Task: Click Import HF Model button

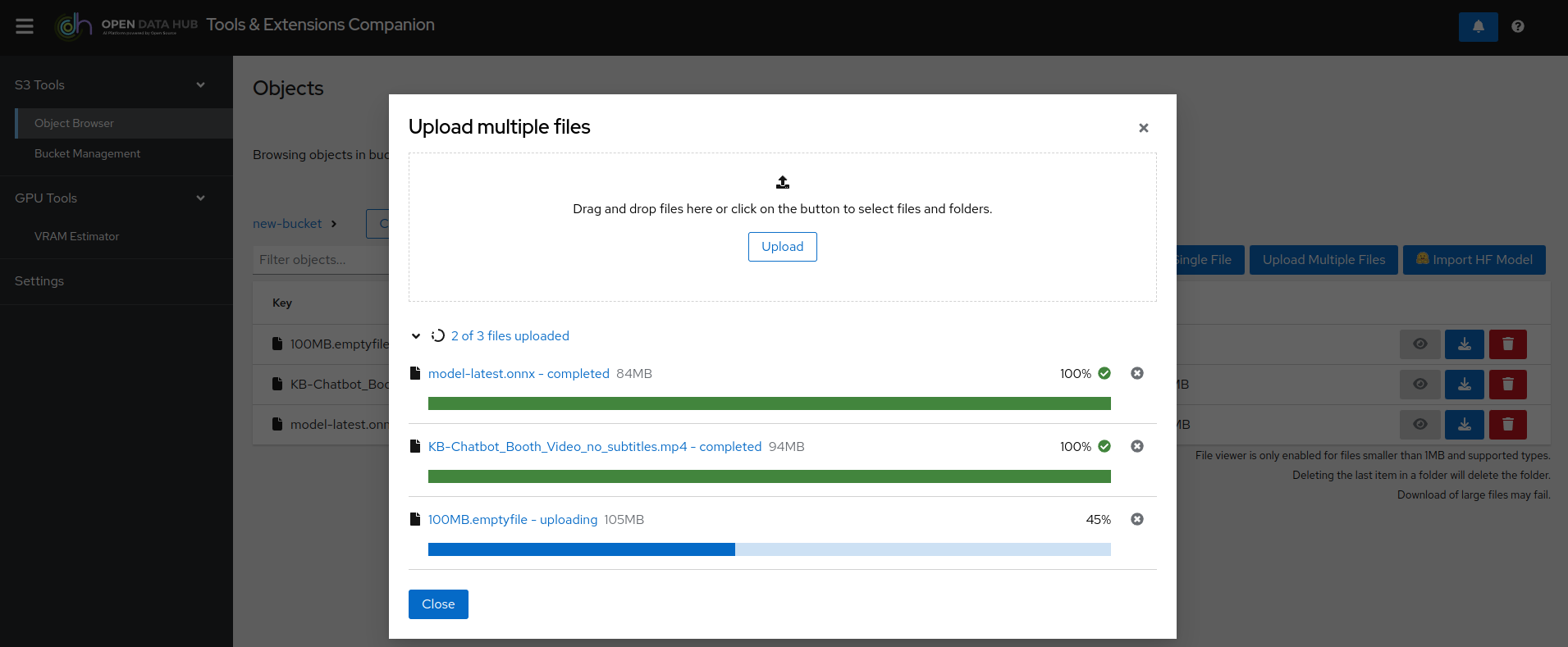Action: coord(1474,260)
